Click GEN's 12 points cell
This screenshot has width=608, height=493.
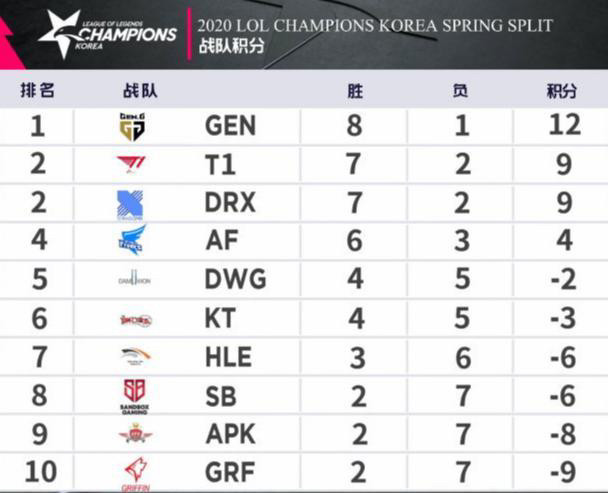(563, 125)
